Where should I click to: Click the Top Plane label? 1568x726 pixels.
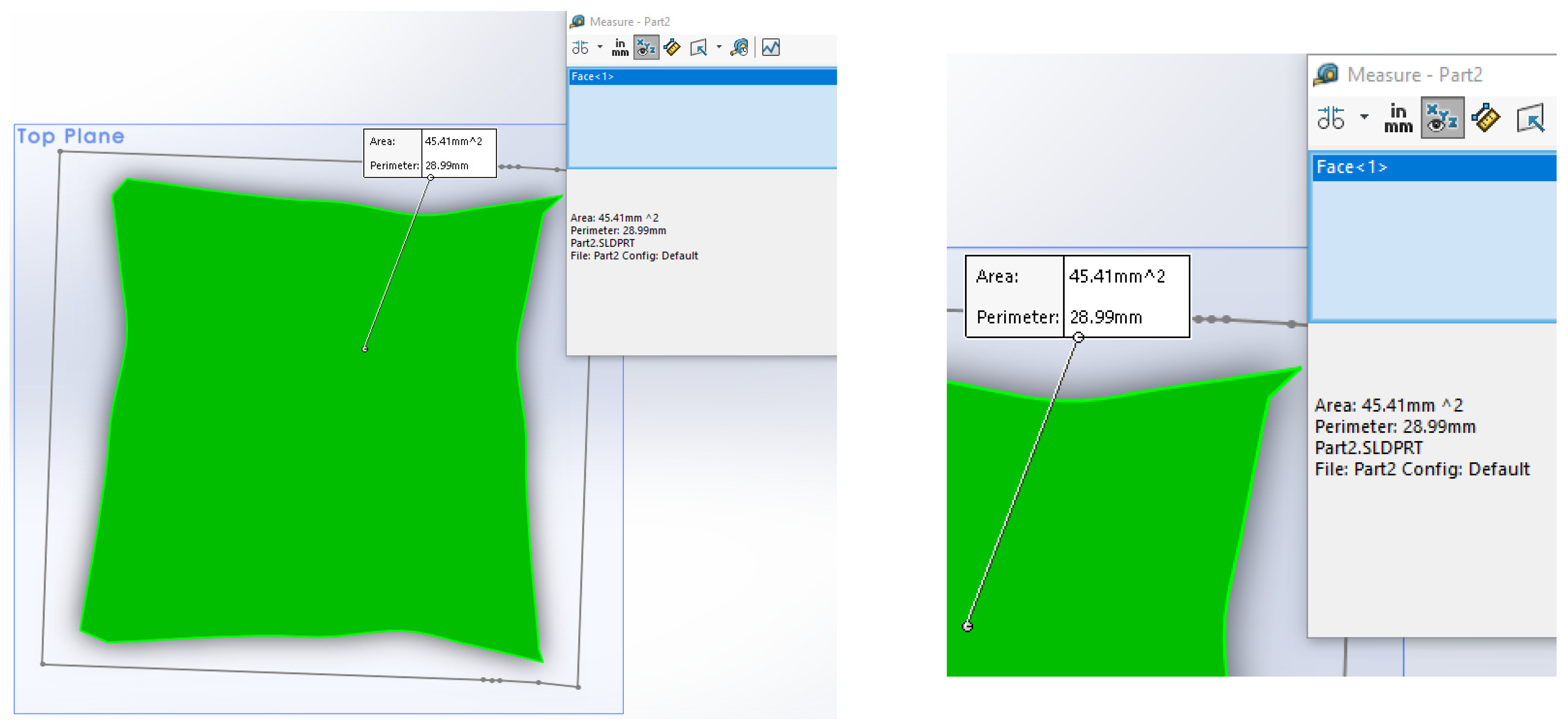[x=71, y=136]
